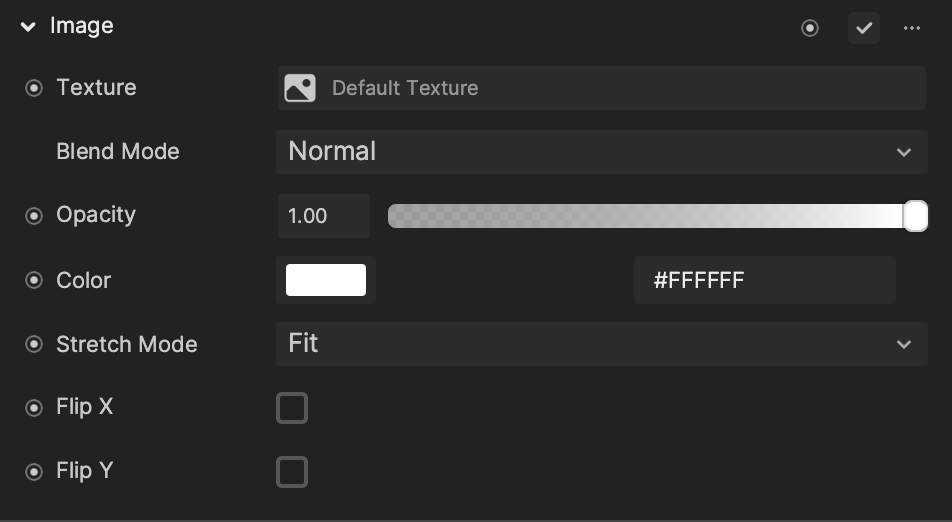
Task: Collapse the Image section chevron
Action: [x=28, y=27]
